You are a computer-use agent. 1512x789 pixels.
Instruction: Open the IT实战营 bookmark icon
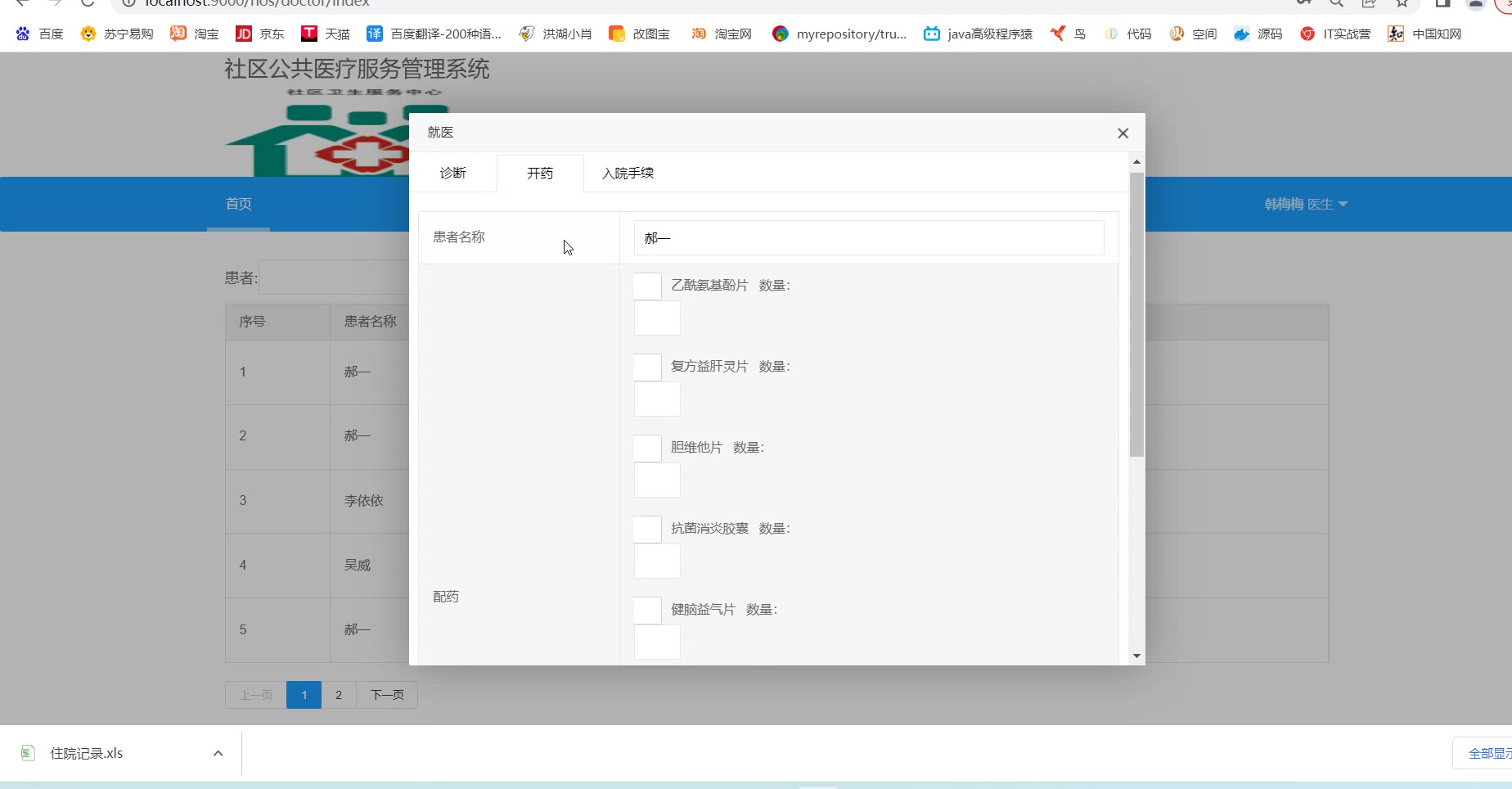(x=1307, y=34)
